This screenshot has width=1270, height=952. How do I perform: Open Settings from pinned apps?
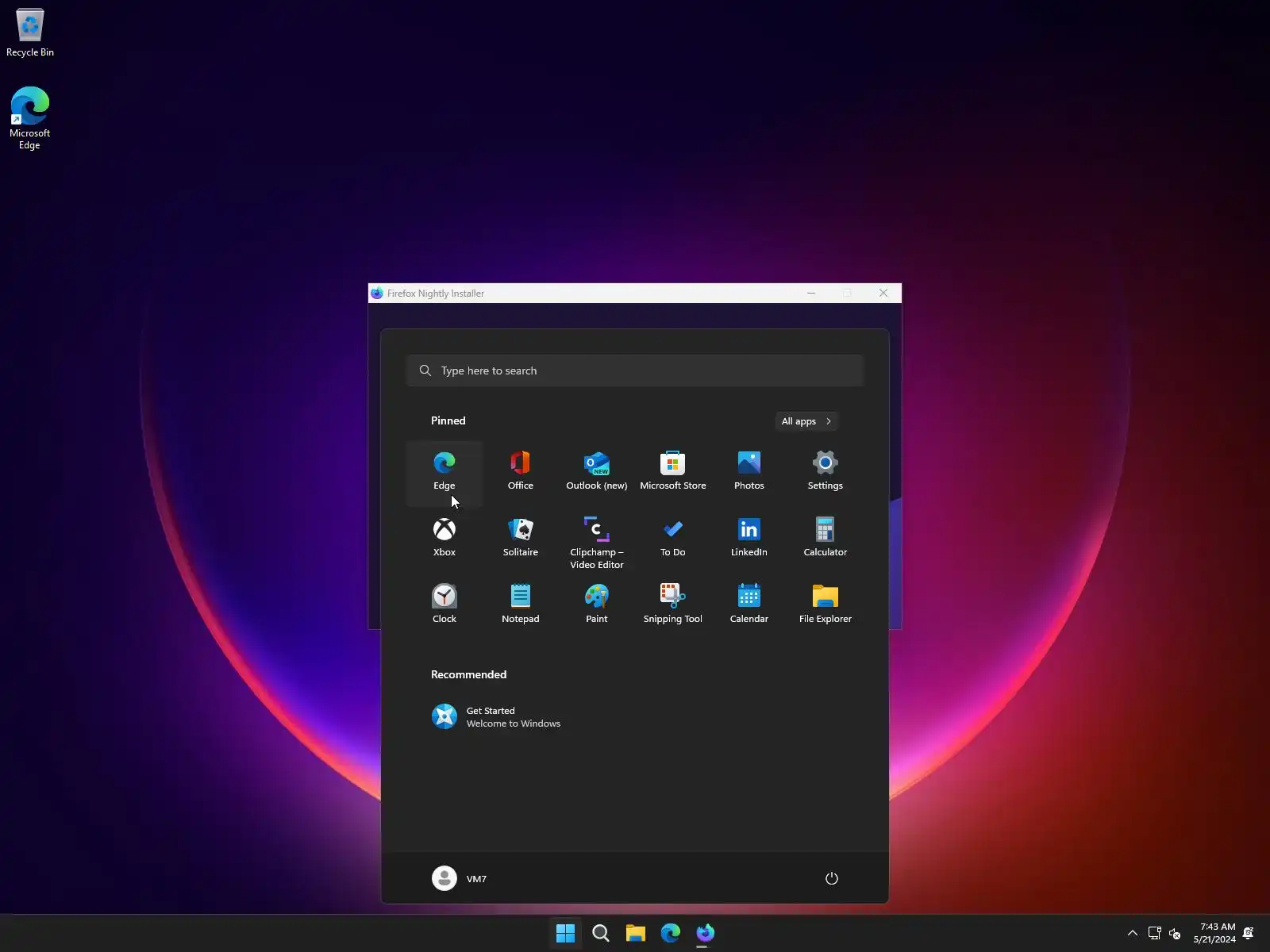tap(825, 472)
